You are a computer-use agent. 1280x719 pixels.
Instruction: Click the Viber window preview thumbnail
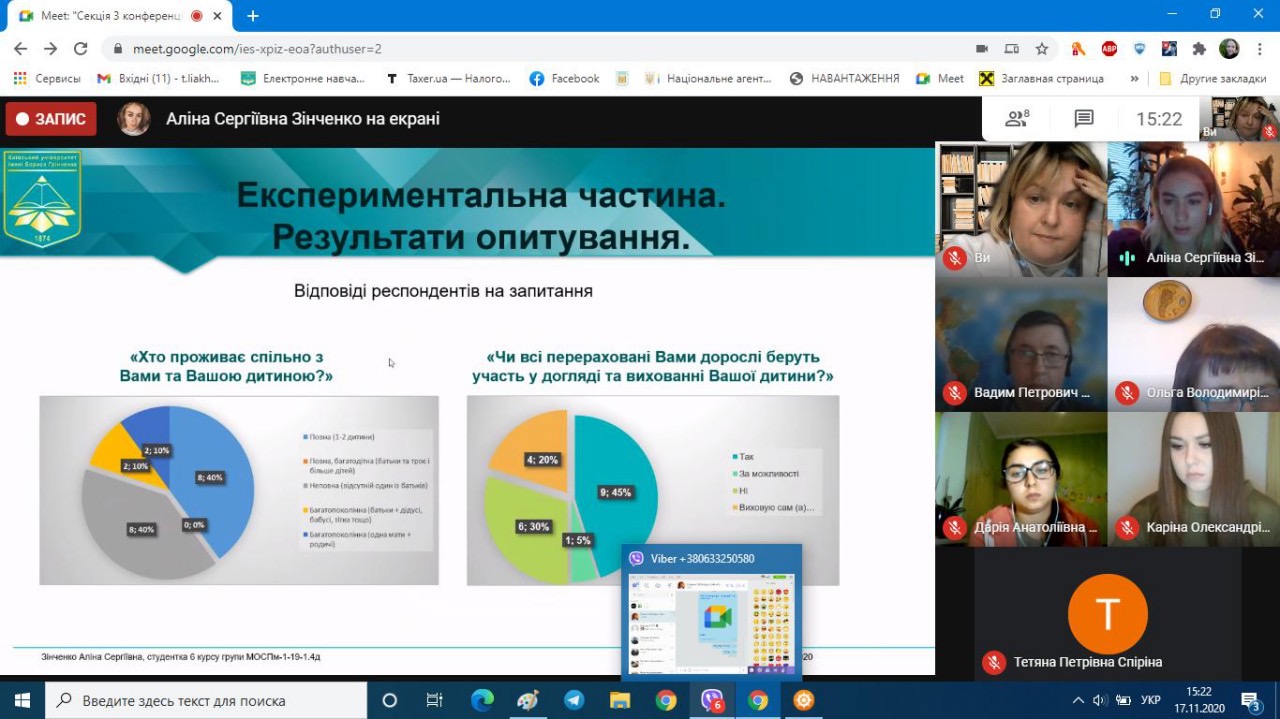pyautogui.click(x=711, y=624)
